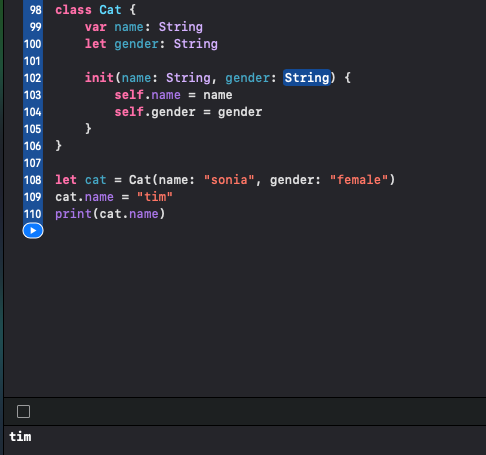Screen dimensions: 486x455
Task: Click the stop square in the debug bar
Action: click(x=23, y=411)
